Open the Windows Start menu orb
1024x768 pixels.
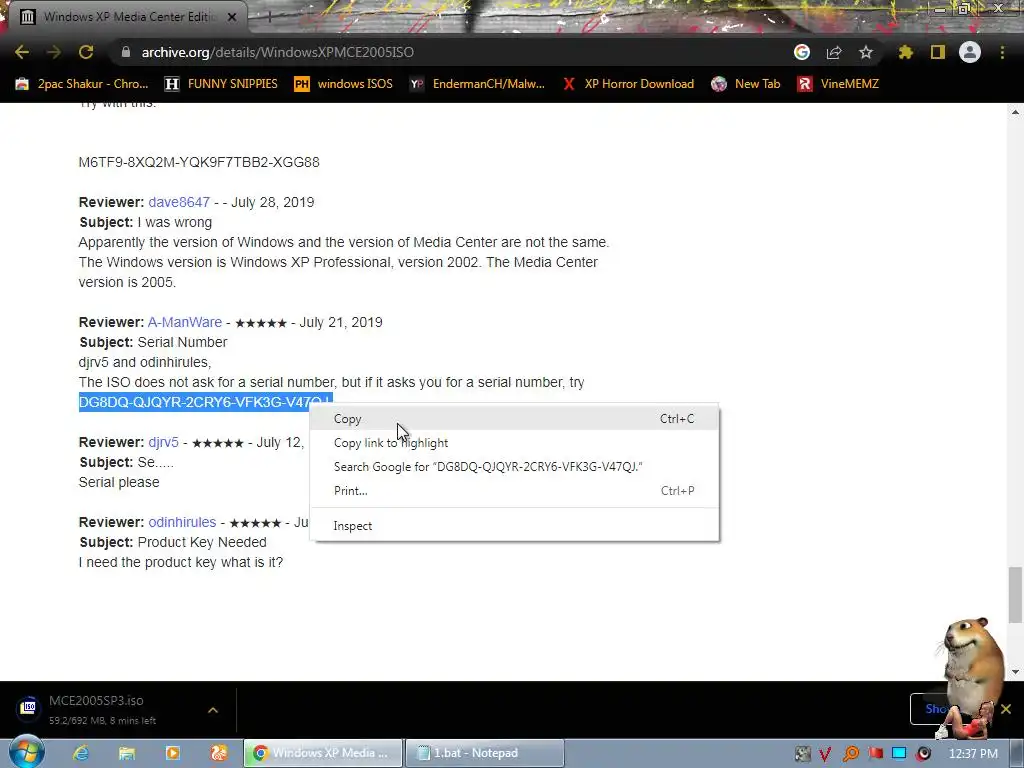26,752
